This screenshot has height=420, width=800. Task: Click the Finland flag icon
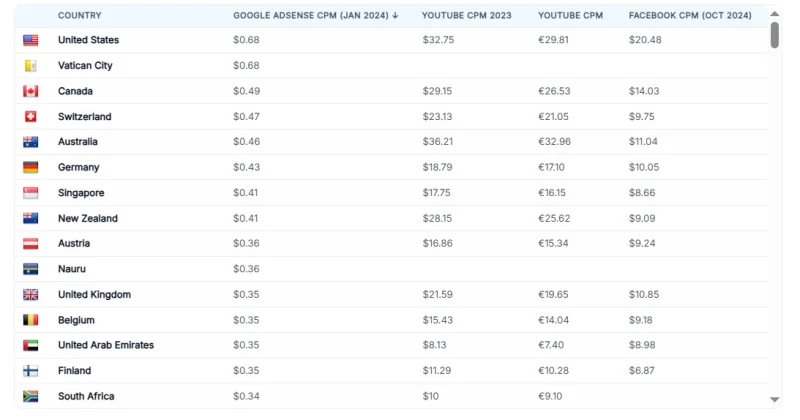click(31, 371)
